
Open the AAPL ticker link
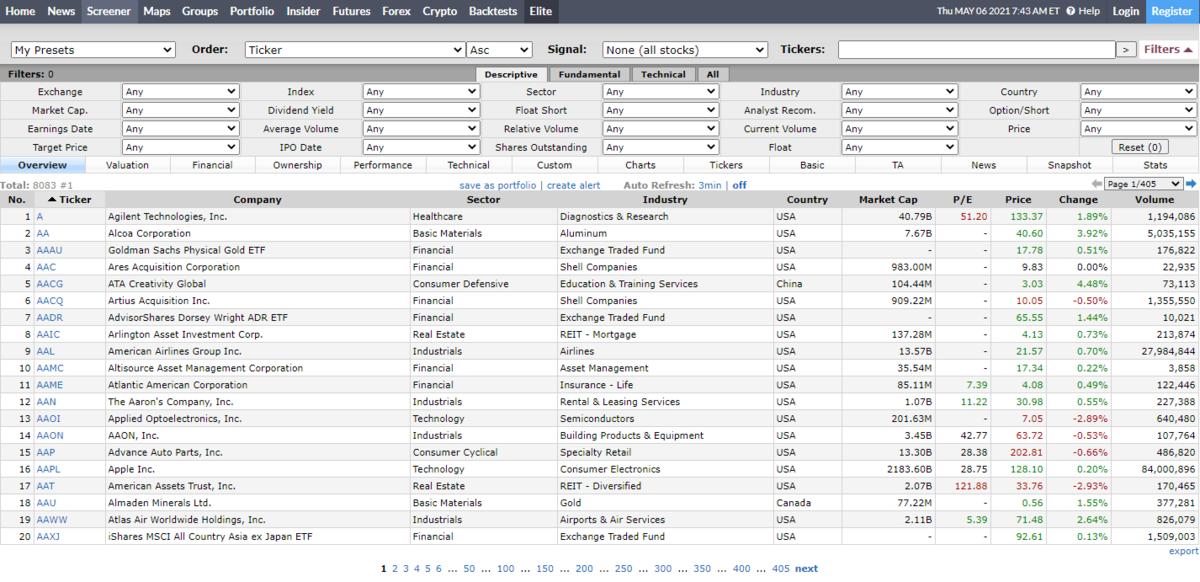[x=49, y=469]
